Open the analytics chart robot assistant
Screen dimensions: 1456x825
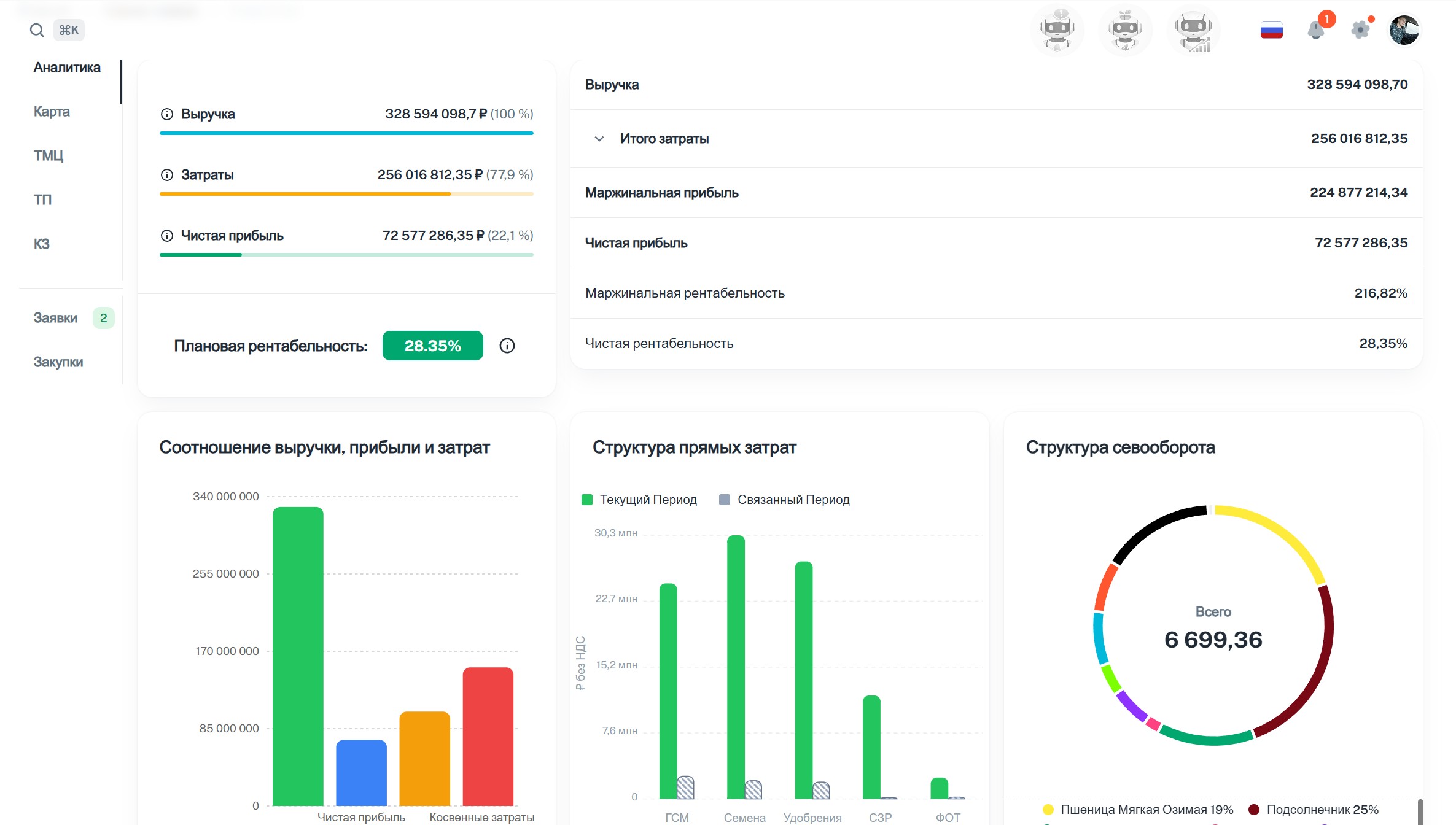[1193, 29]
